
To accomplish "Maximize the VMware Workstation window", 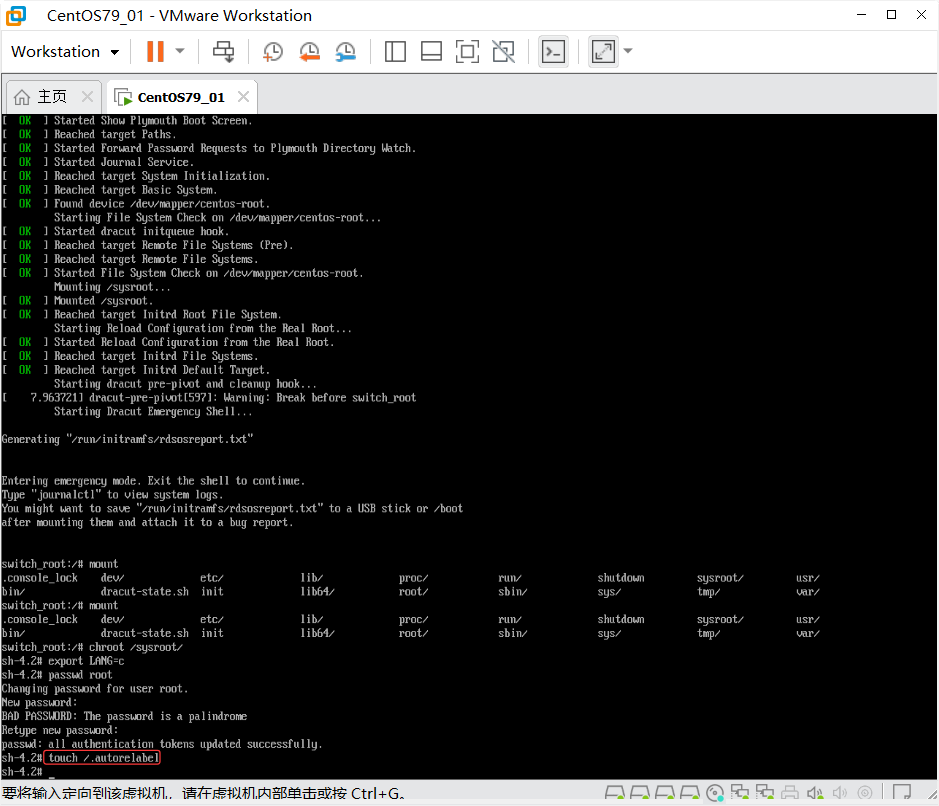I will pos(891,14).
